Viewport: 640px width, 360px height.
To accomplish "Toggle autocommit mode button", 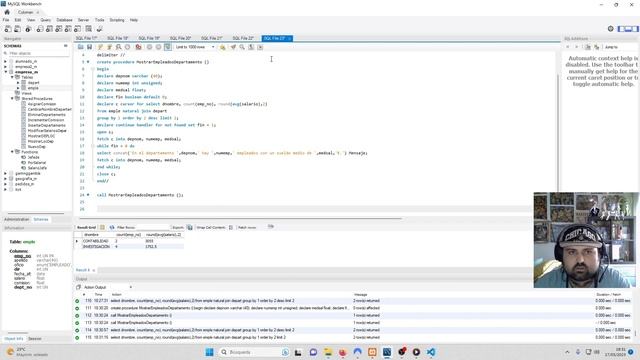I will click(x=168, y=47).
